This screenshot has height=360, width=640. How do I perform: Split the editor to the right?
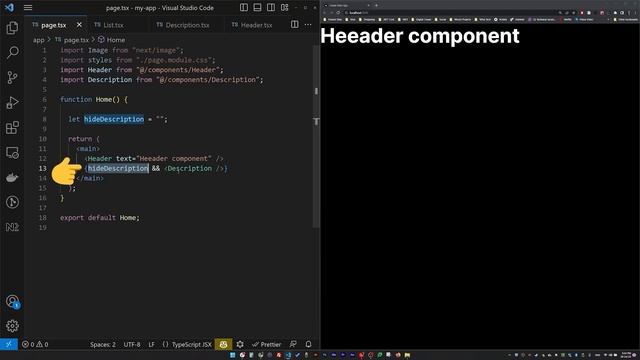295,24
